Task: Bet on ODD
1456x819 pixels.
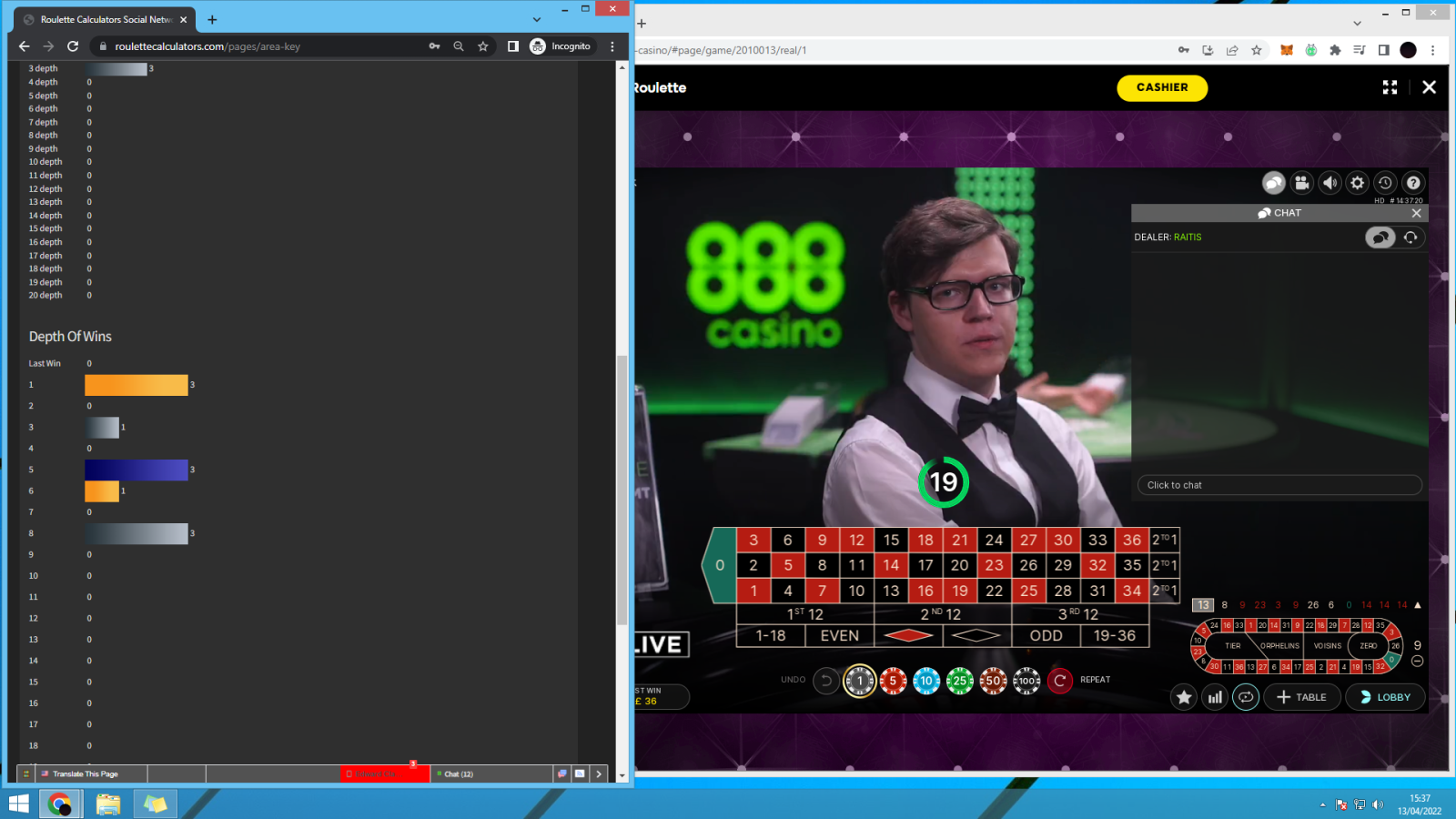Action: [x=1046, y=636]
